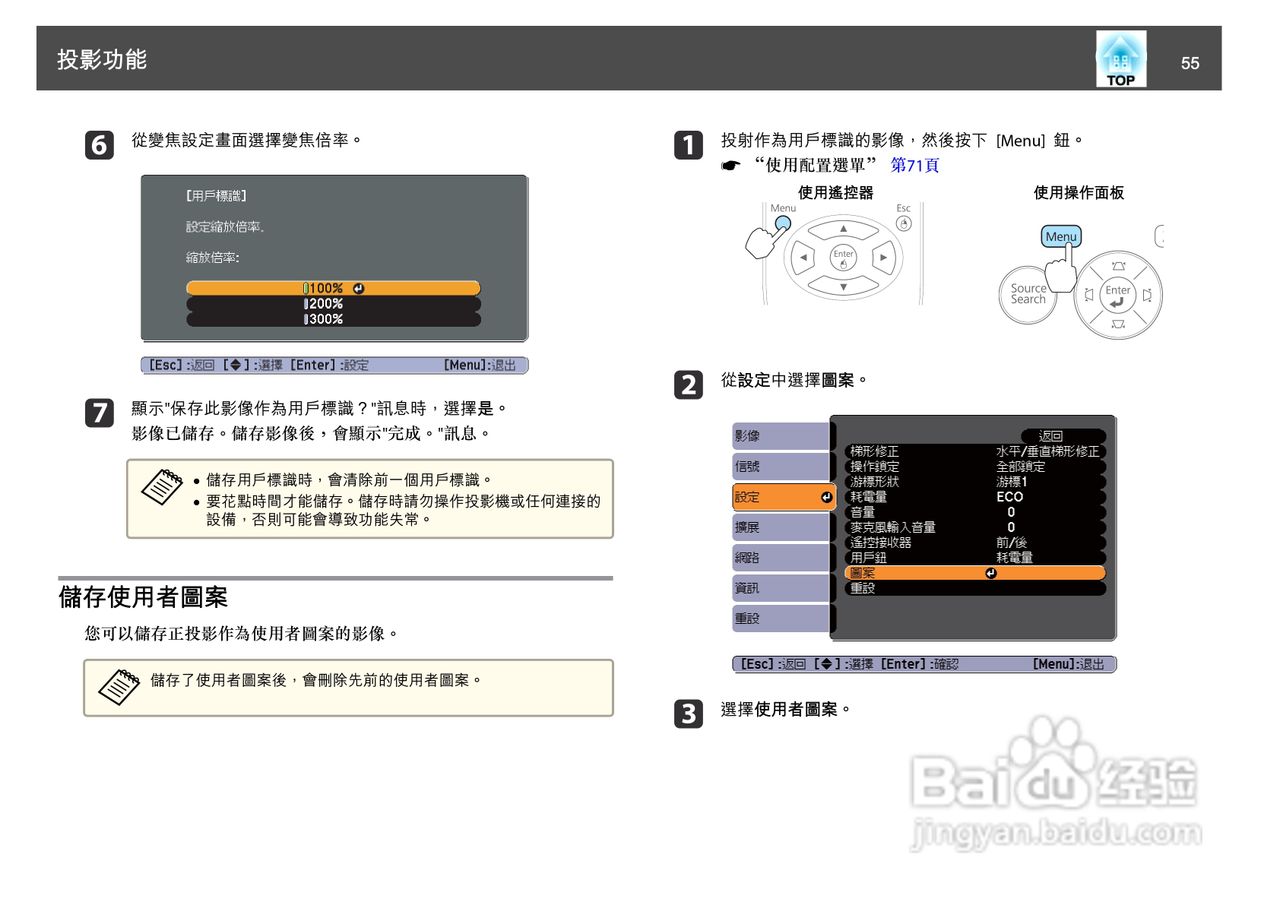The height and width of the screenshot is (905, 1280).
Task: Click the Esc button on the remote control
Action: tap(904, 223)
